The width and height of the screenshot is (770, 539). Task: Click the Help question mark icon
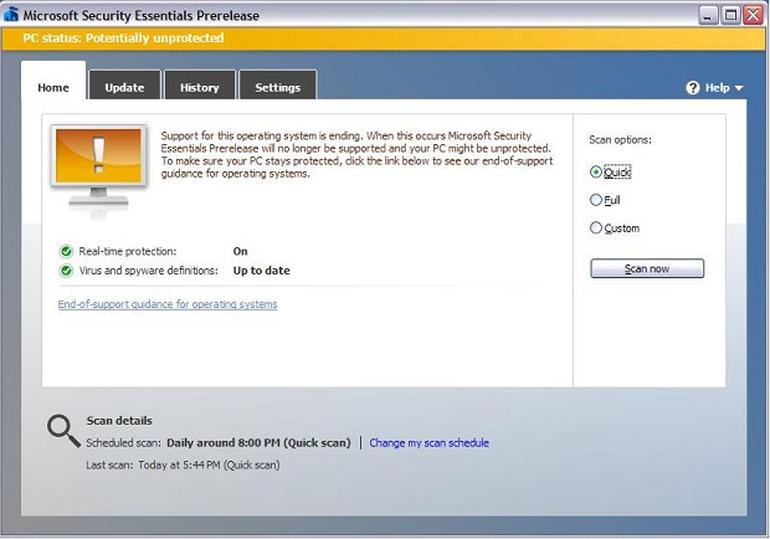click(692, 88)
